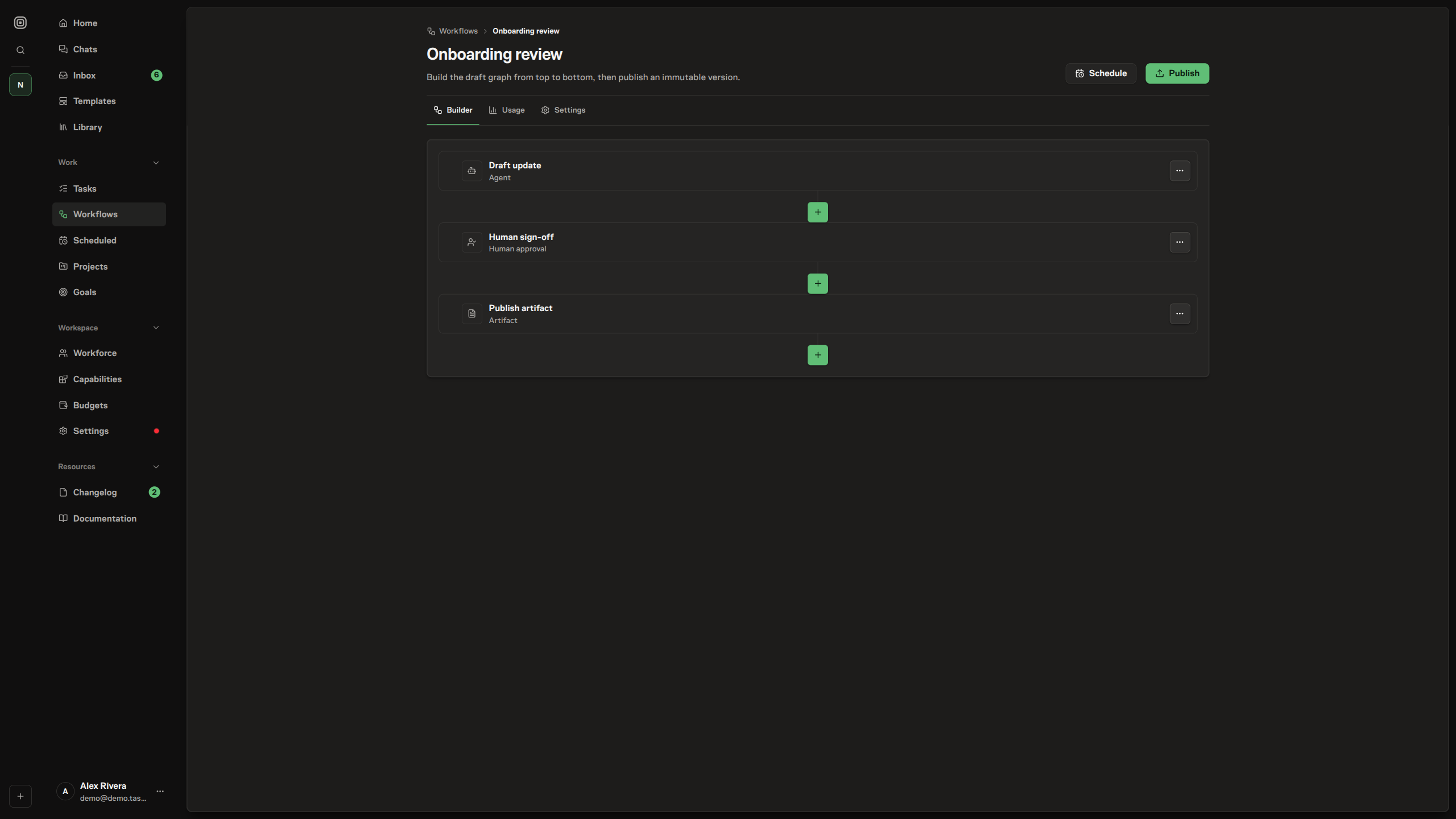Click the plus button at sidebar bottom

20,796
